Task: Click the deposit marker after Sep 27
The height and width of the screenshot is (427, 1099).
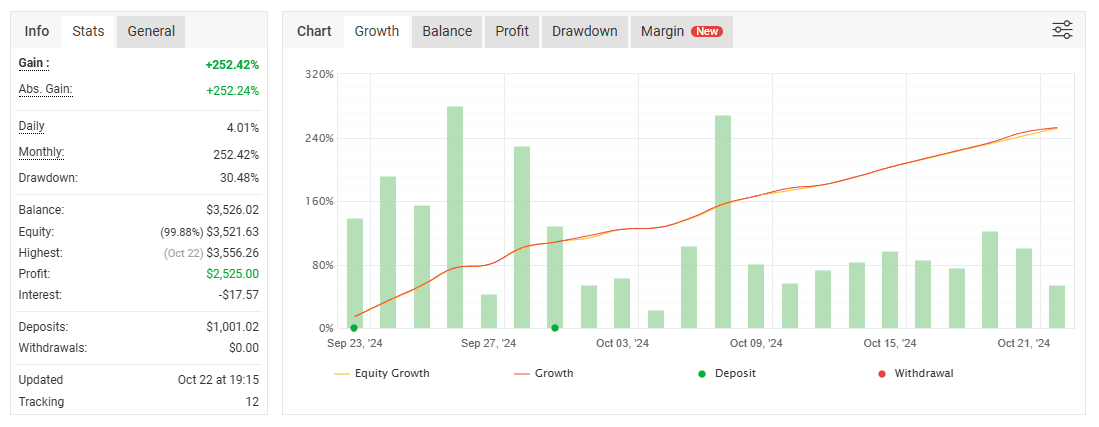Action: 555,327
